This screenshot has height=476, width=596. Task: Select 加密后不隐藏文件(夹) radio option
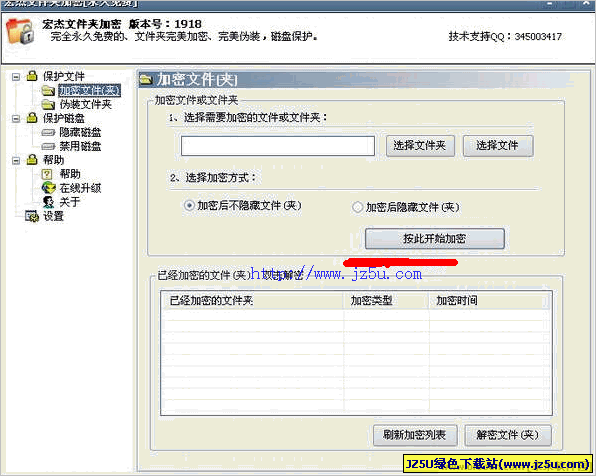tap(189, 205)
